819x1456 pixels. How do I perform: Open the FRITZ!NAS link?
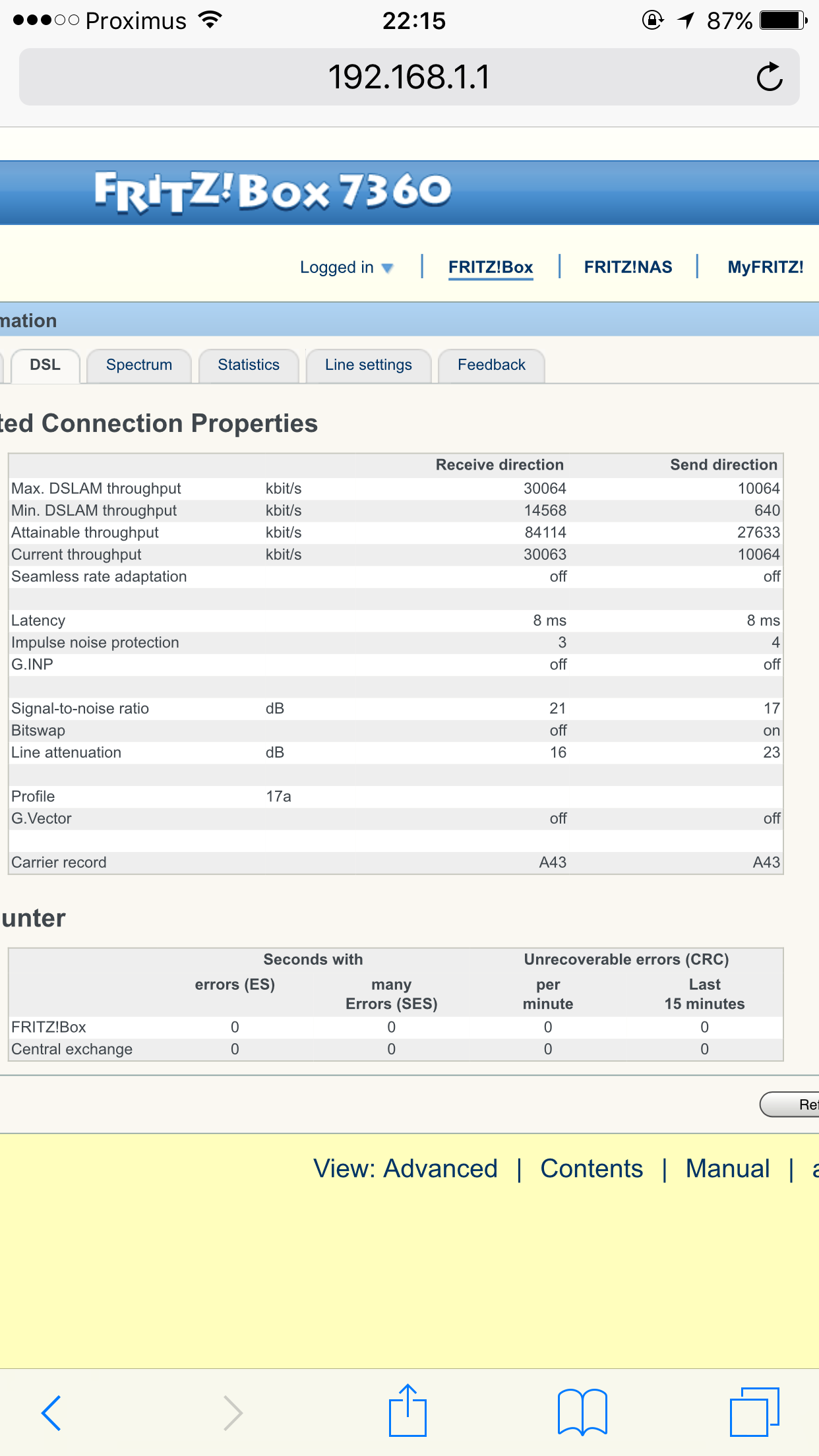click(628, 267)
